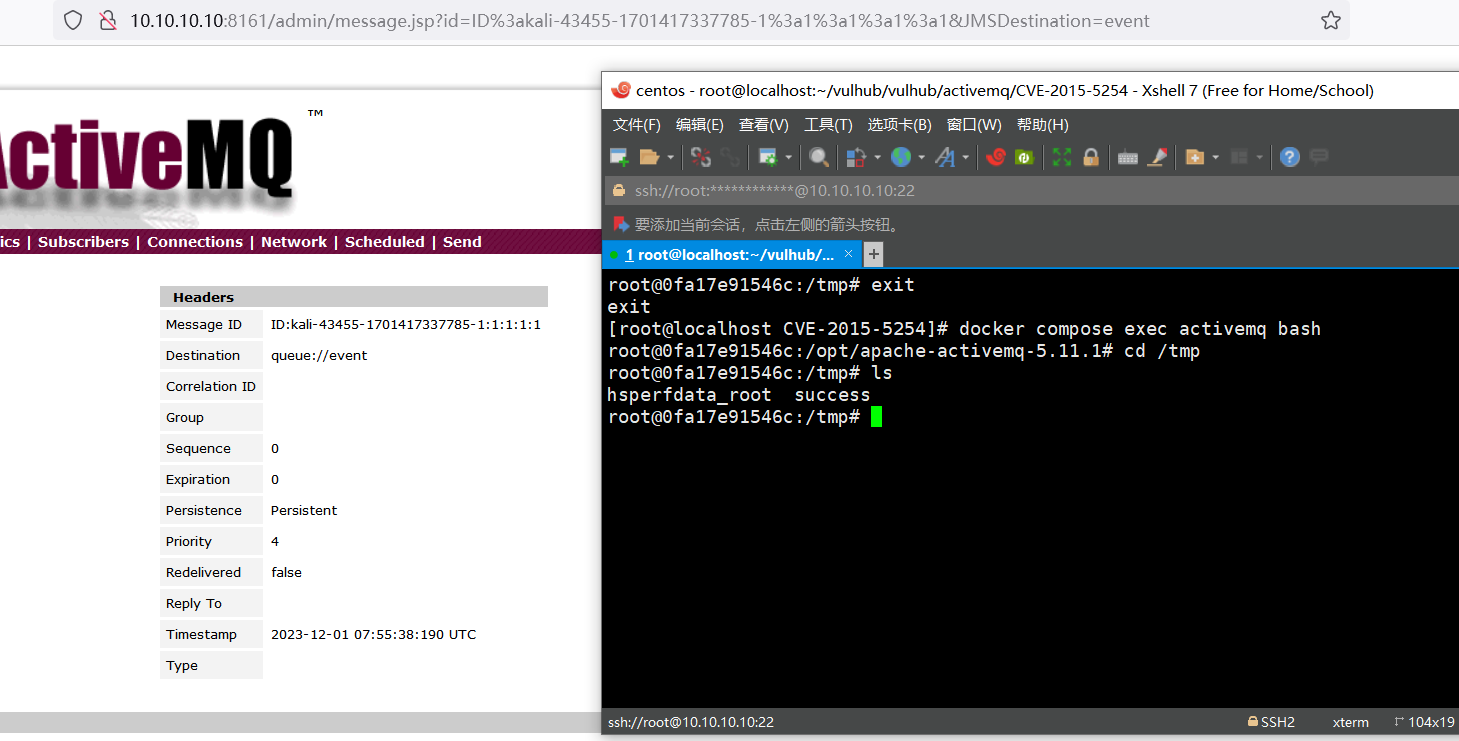This screenshot has width=1459, height=741.
Task: Expand layout icon dropdown arrow
Action: (1260, 157)
